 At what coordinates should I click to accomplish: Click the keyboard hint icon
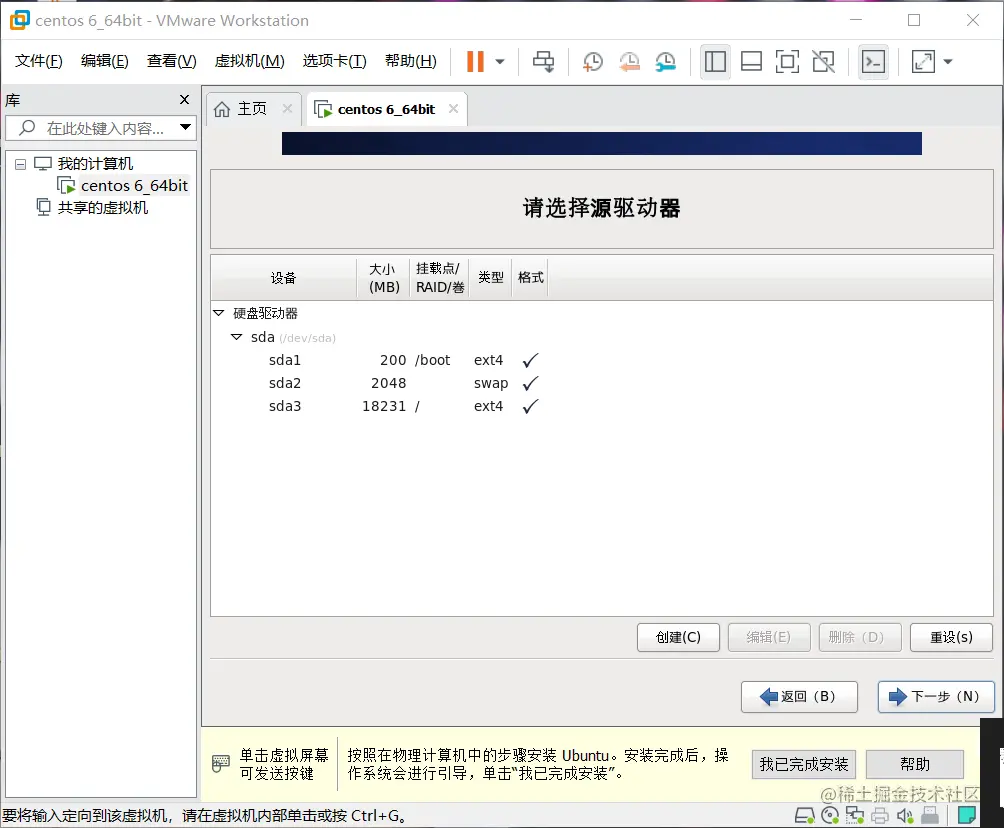click(220, 764)
